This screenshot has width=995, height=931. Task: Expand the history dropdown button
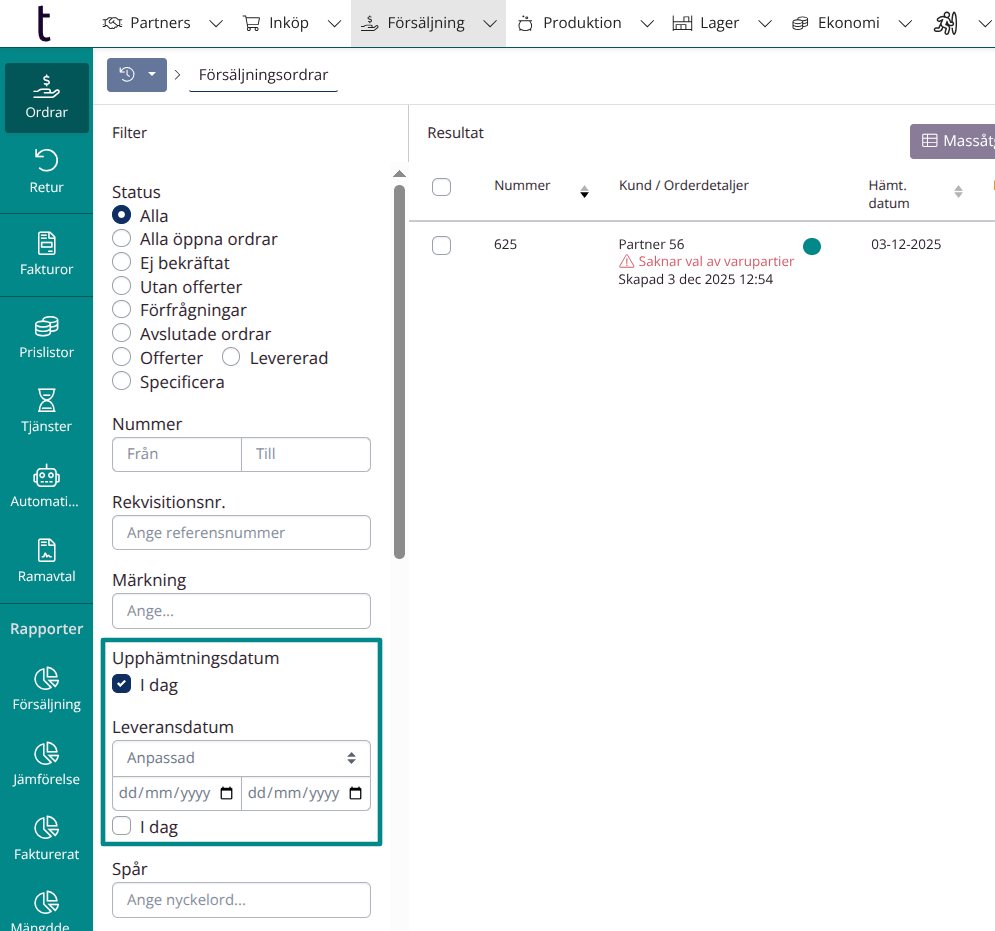pos(152,75)
